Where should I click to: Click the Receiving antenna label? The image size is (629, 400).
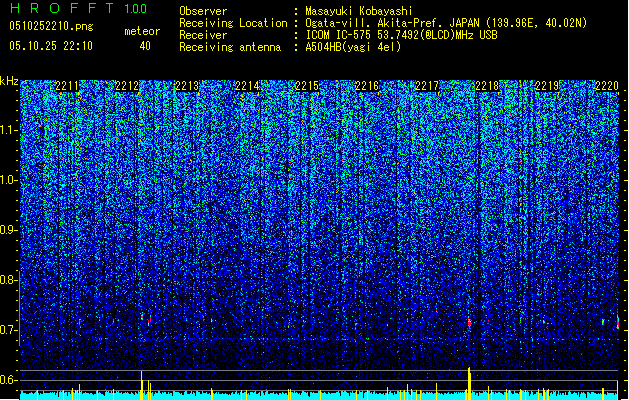point(230,47)
